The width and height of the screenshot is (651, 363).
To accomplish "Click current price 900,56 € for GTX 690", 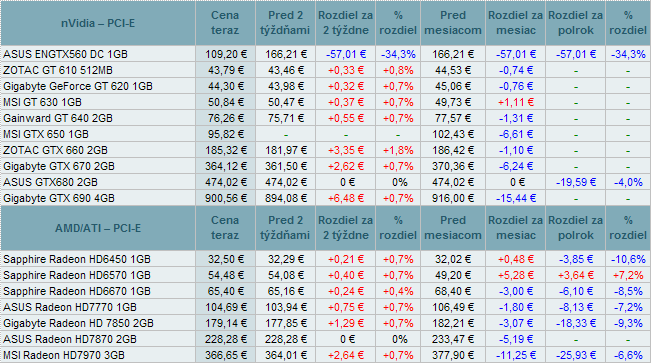I will [225, 198].
